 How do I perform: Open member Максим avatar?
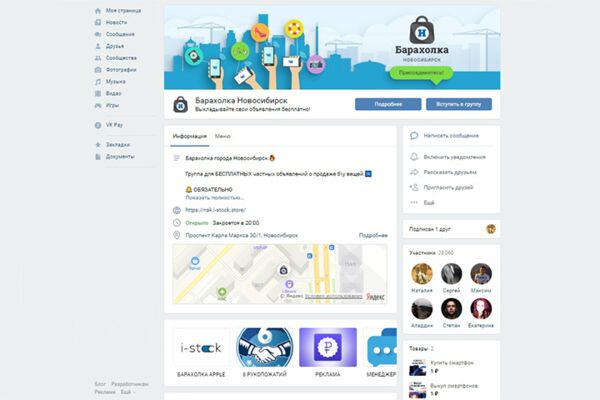coord(481,274)
